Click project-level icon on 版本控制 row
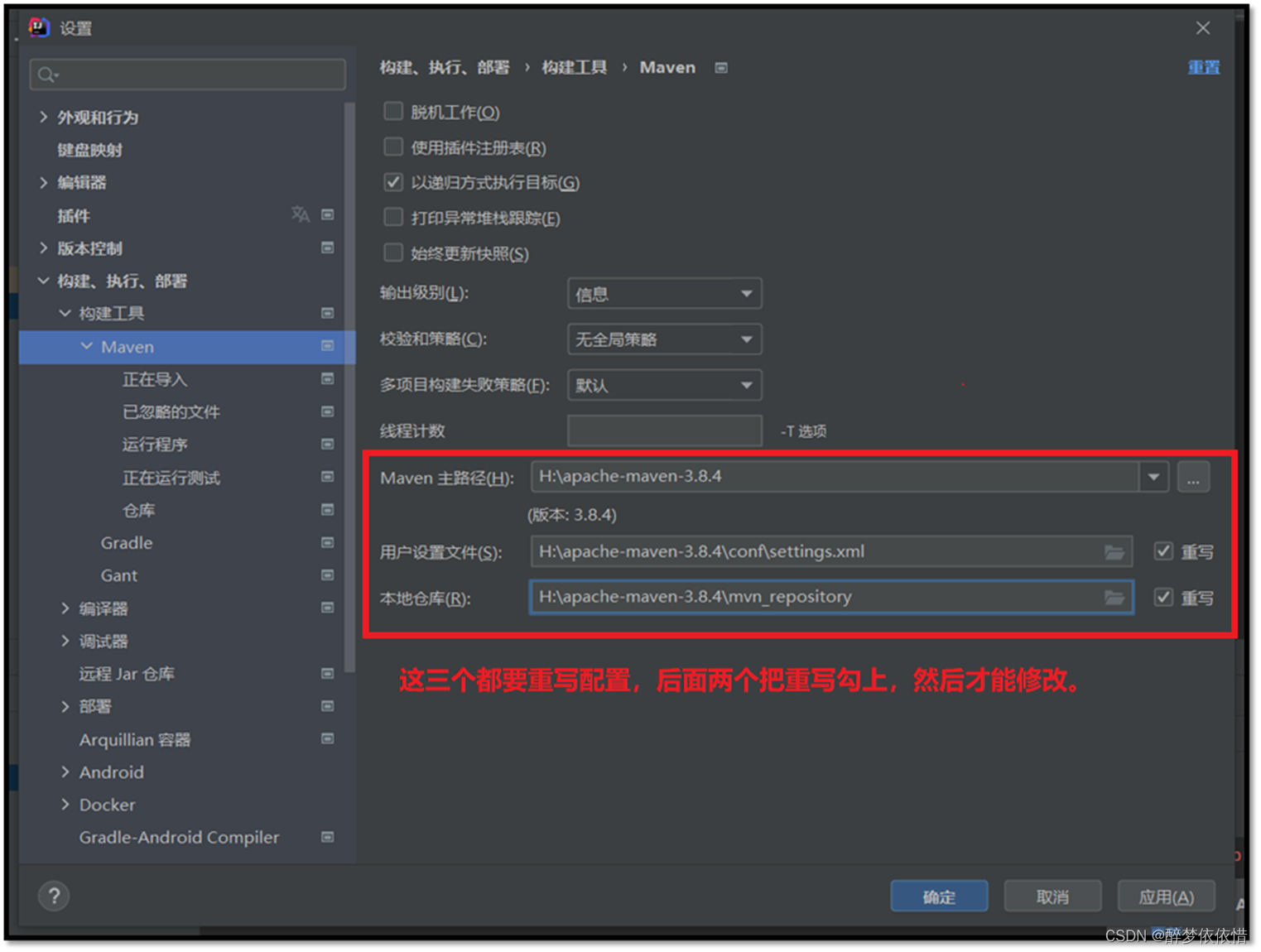Screen dimensions: 1261x952 tap(328, 248)
